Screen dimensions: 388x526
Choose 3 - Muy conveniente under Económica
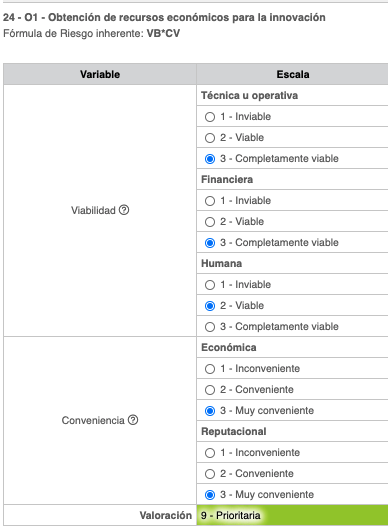pos(210,411)
